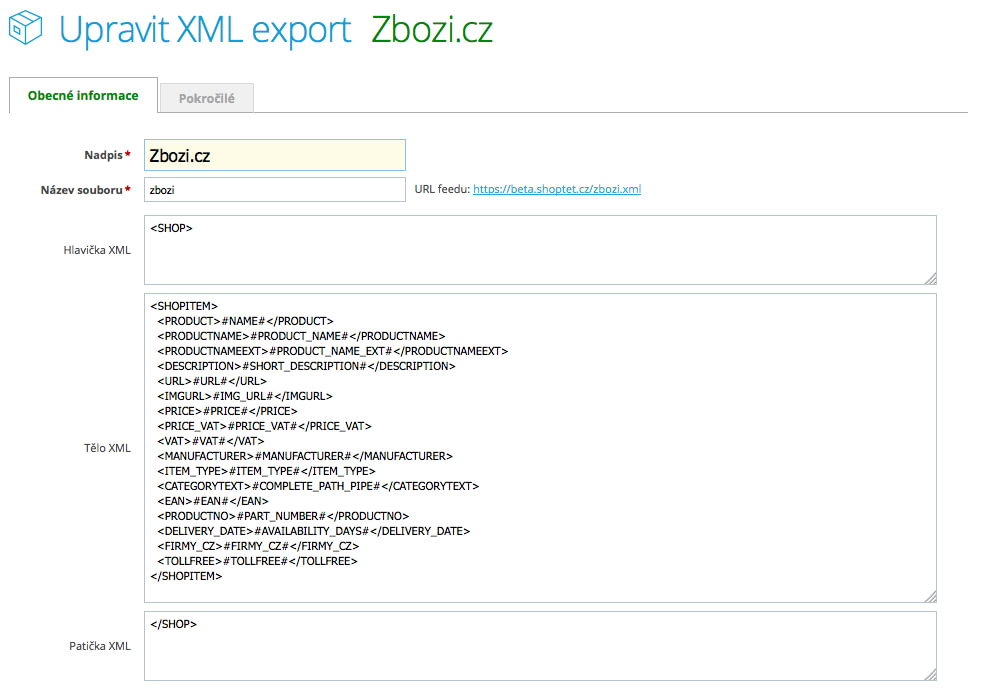This screenshot has width=985, height=696.
Task: Click inside the Patička XML textarea
Action: click(540, 646)
